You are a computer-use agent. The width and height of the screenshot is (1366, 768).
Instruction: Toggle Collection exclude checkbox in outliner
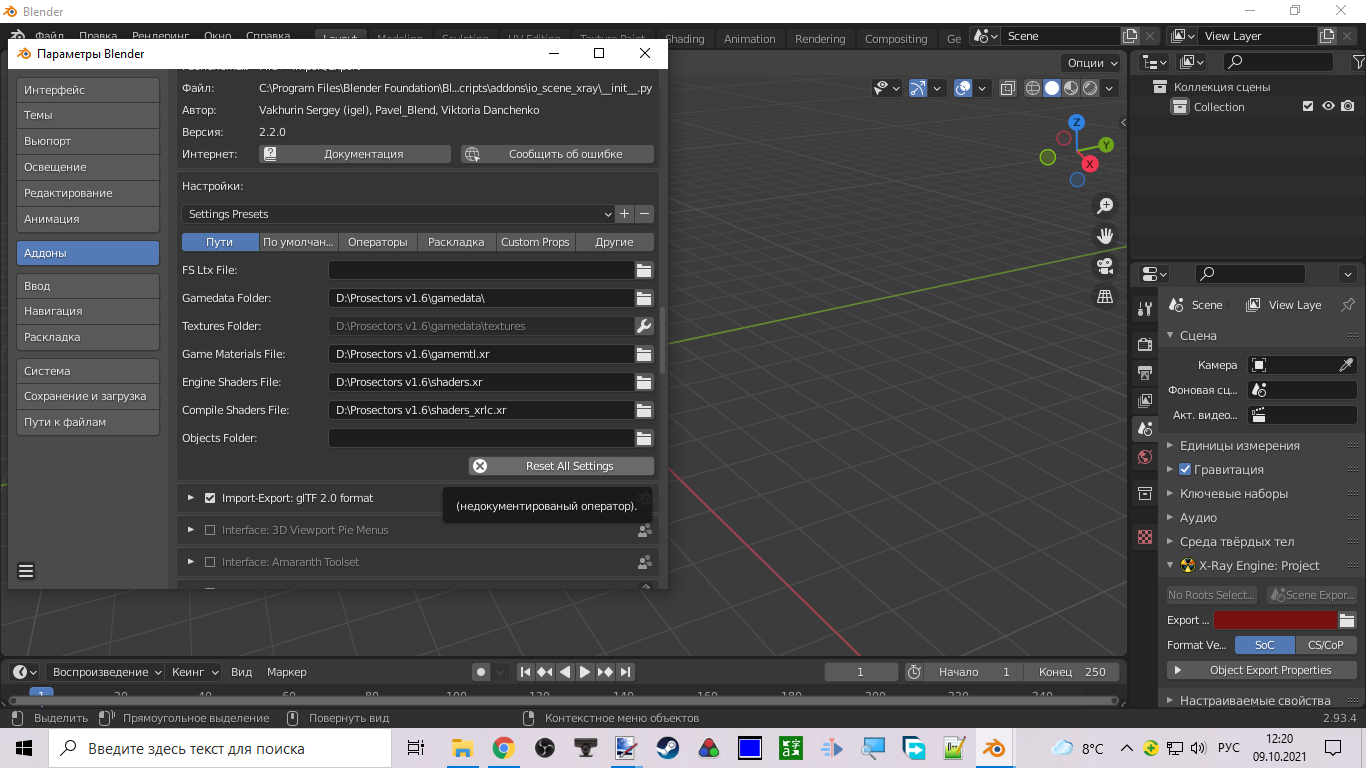pos(1308,107)
